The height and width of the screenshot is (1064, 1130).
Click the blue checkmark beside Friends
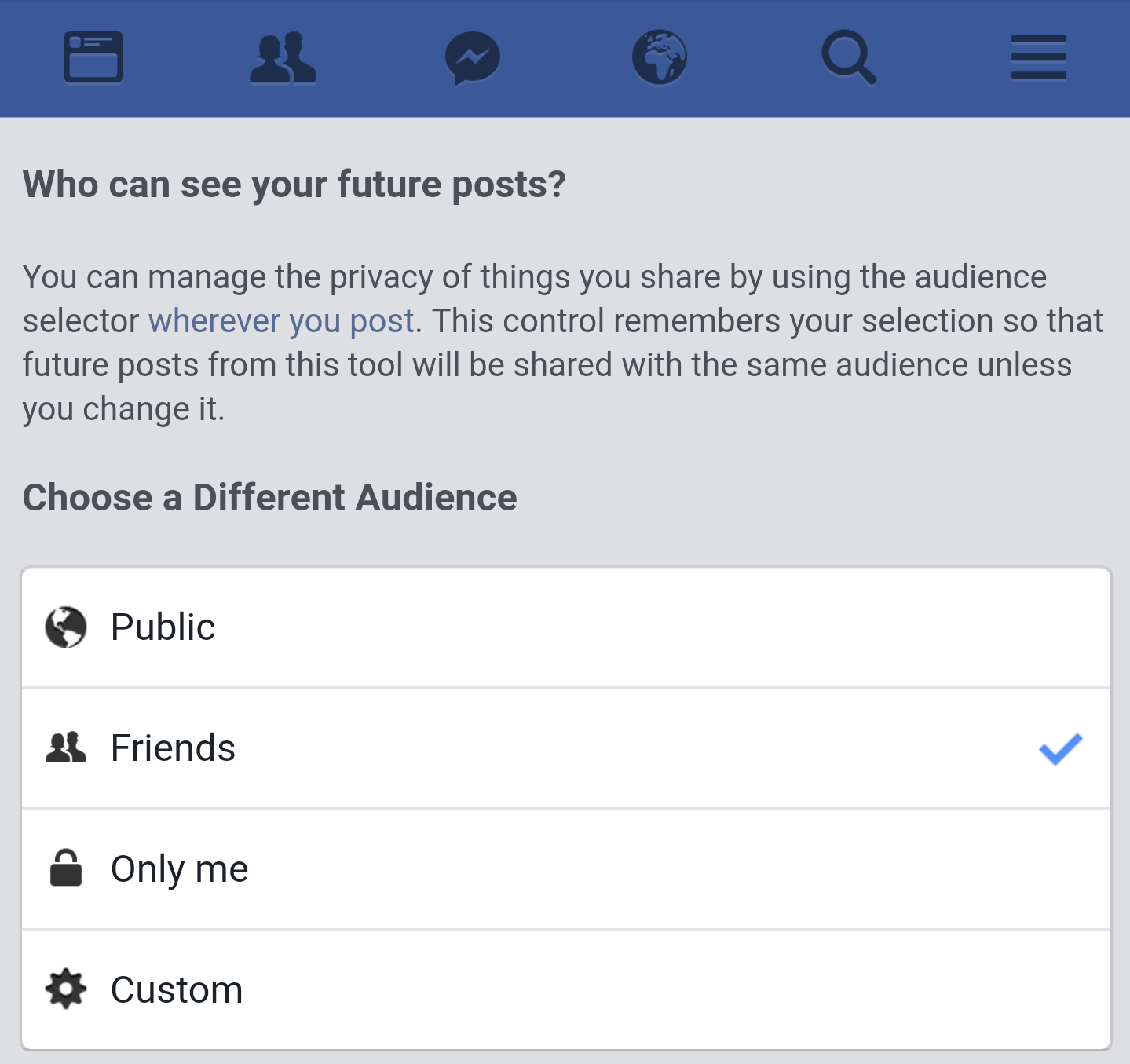pos(1062,748)
